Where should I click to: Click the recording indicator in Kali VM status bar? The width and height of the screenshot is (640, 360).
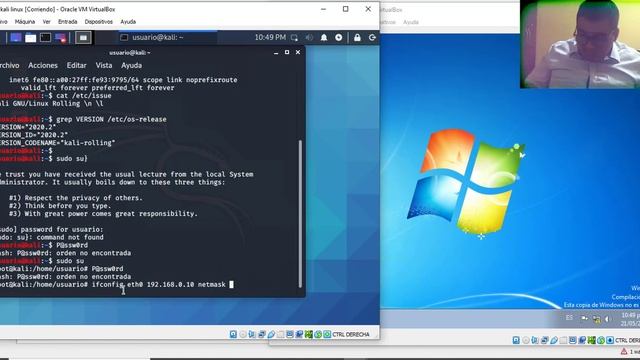299,334
